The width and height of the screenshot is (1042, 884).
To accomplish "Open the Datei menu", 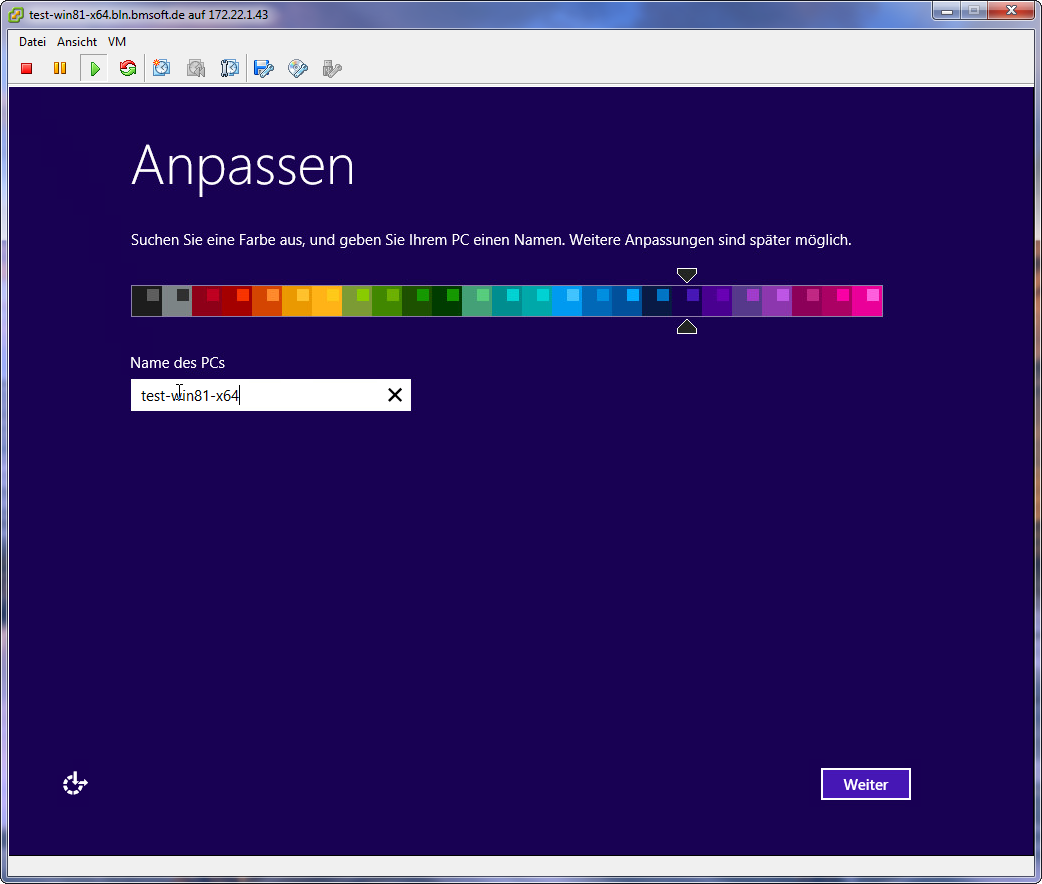I will (x=33, y=42).
